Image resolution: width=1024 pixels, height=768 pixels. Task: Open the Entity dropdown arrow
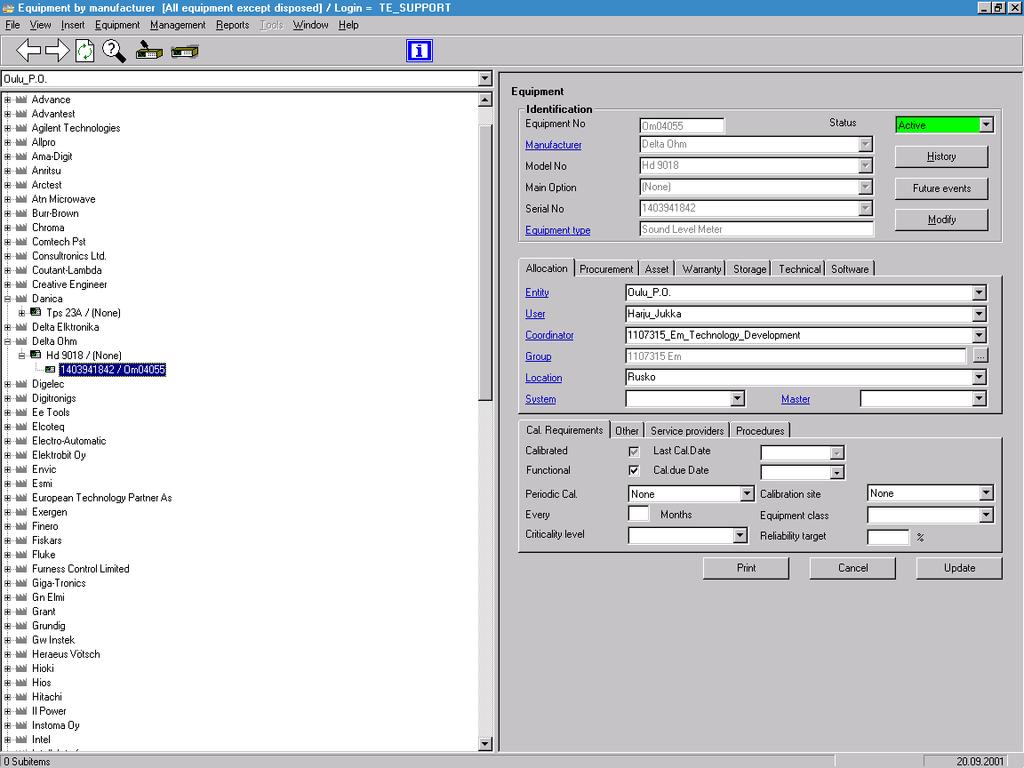(979, 293)
